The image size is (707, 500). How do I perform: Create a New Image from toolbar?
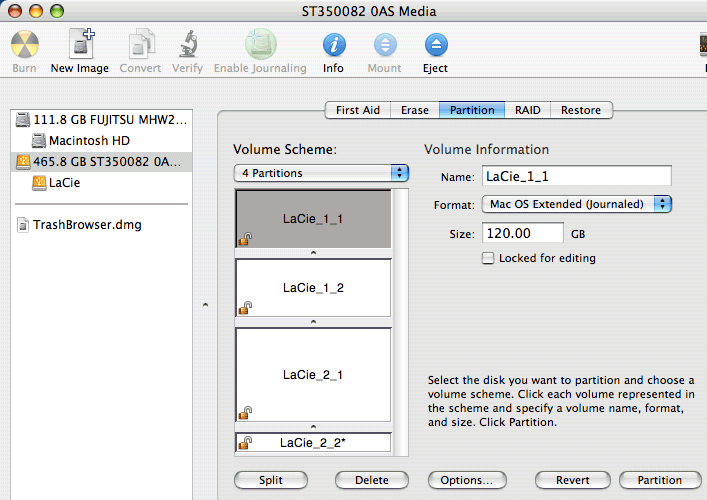pyautogui.click(x=80, y=51)
